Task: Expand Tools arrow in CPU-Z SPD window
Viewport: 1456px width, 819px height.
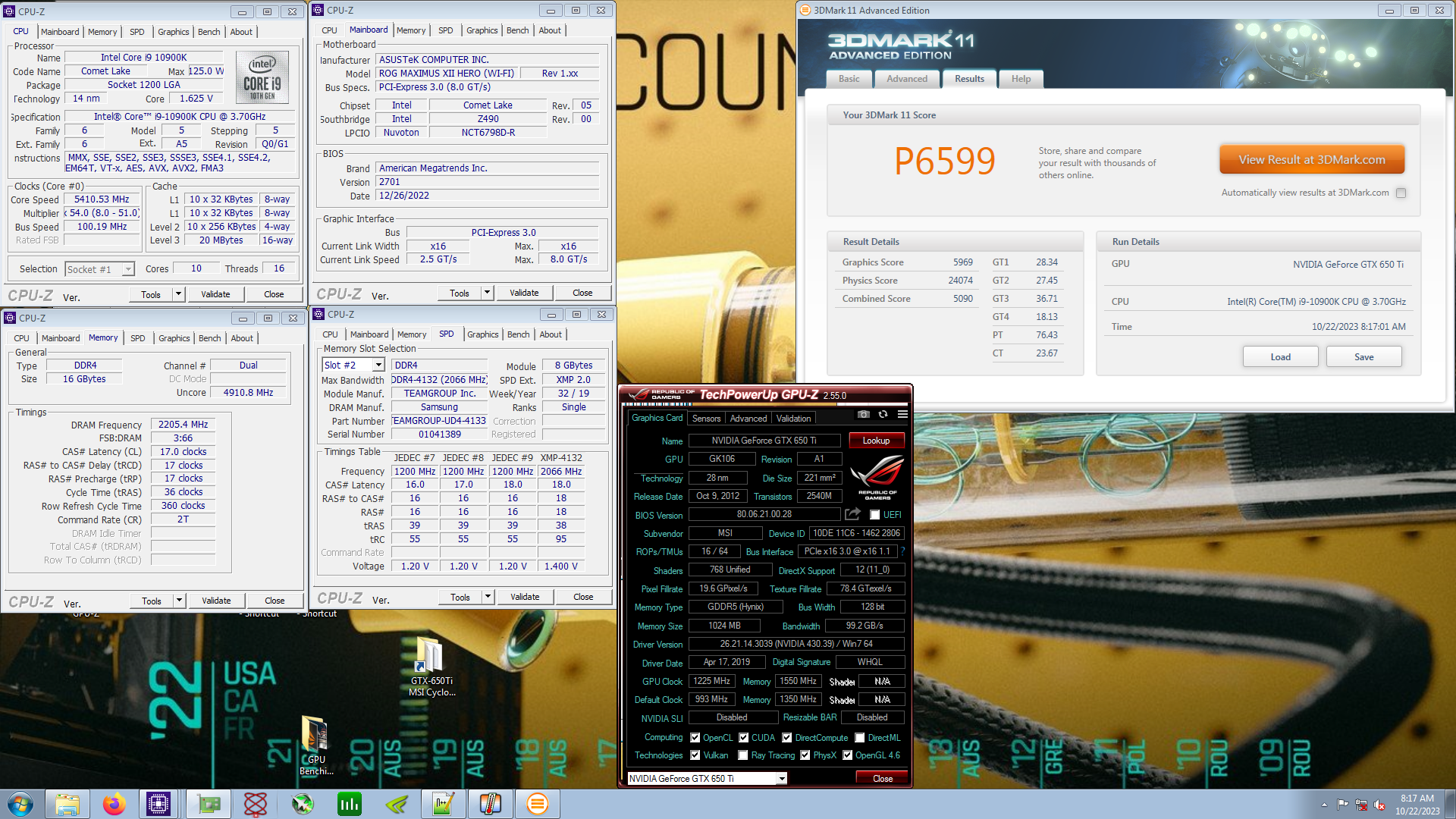Action: click(x=488, y=597)
